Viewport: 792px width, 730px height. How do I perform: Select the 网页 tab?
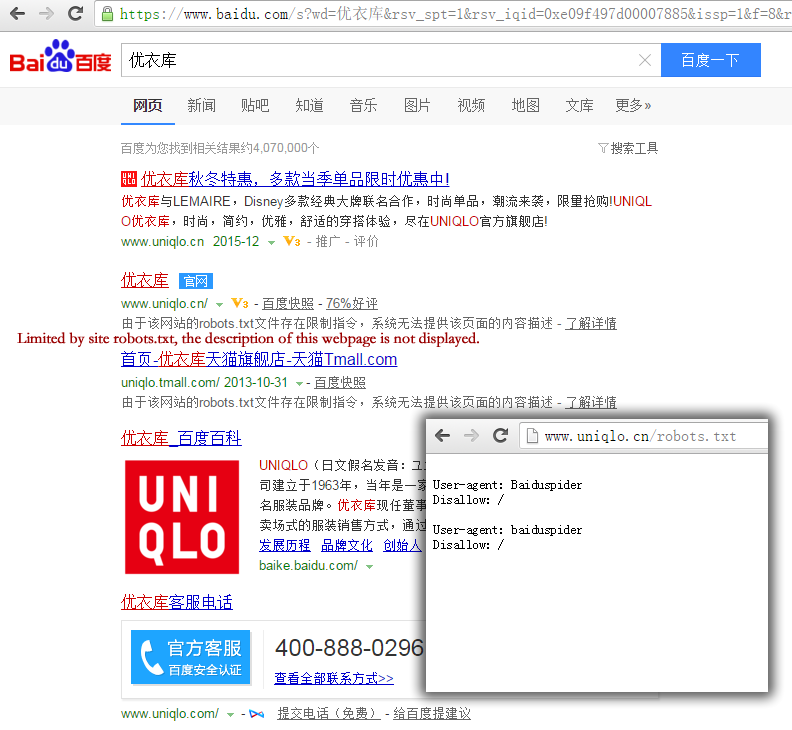(x=147, y=106)
